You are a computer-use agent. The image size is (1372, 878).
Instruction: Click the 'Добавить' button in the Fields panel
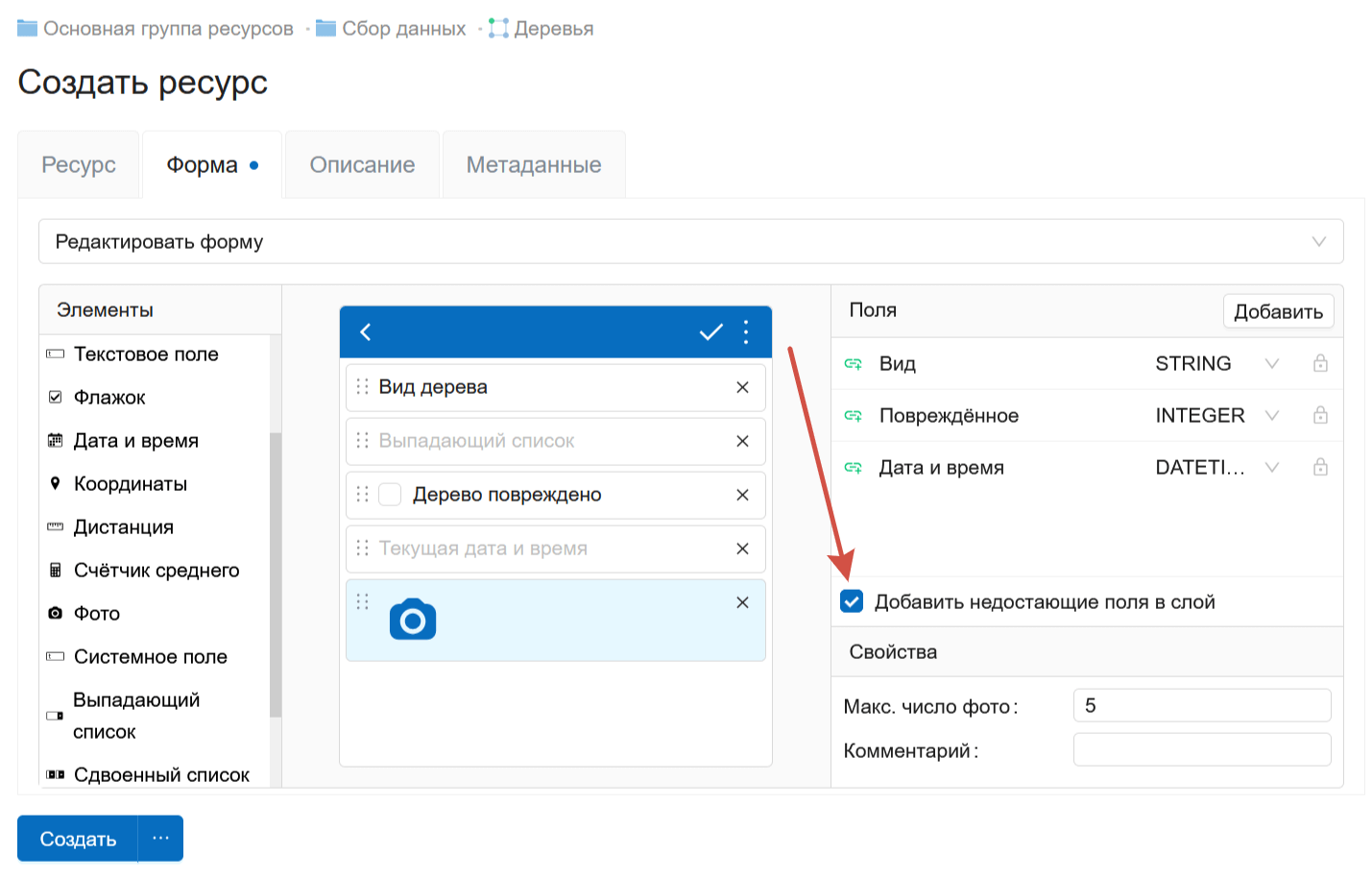click(1277, 311)
